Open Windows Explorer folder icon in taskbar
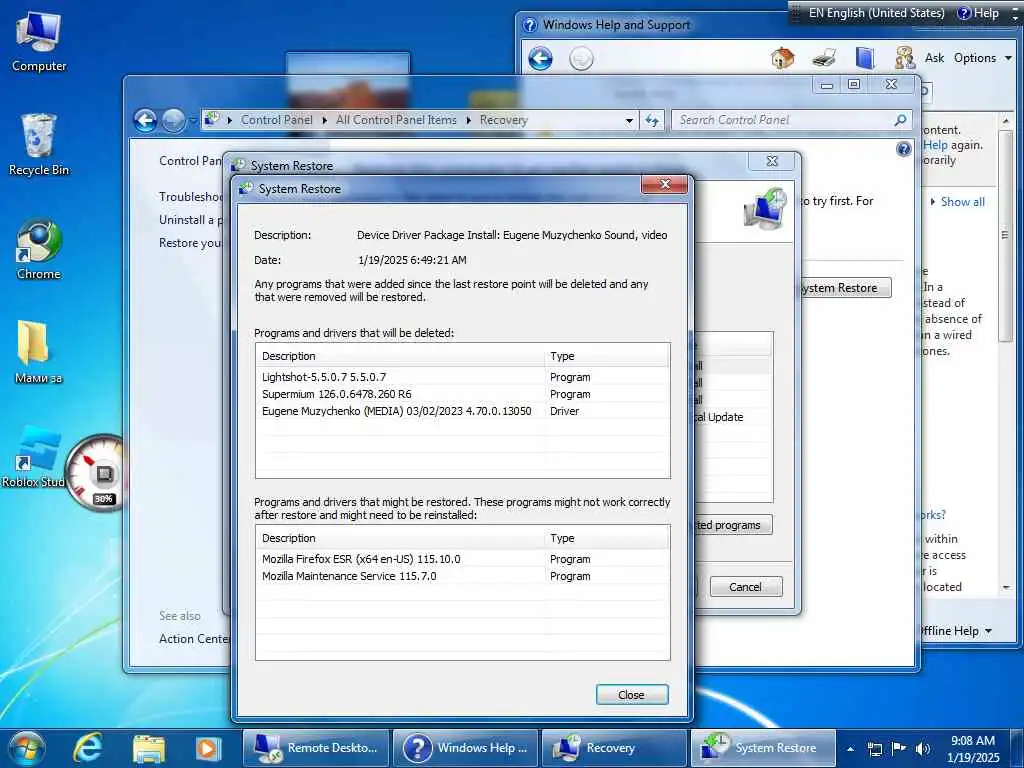 point(149,748)
